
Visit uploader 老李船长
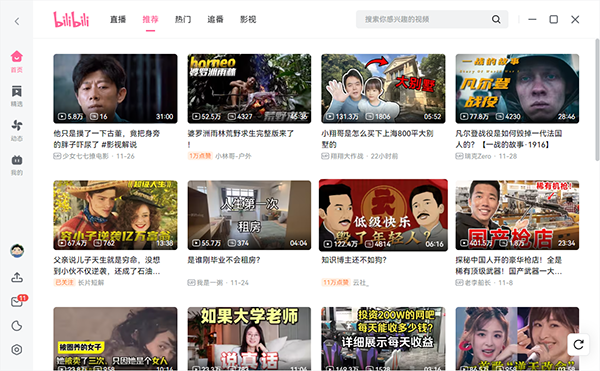(478, 283)
